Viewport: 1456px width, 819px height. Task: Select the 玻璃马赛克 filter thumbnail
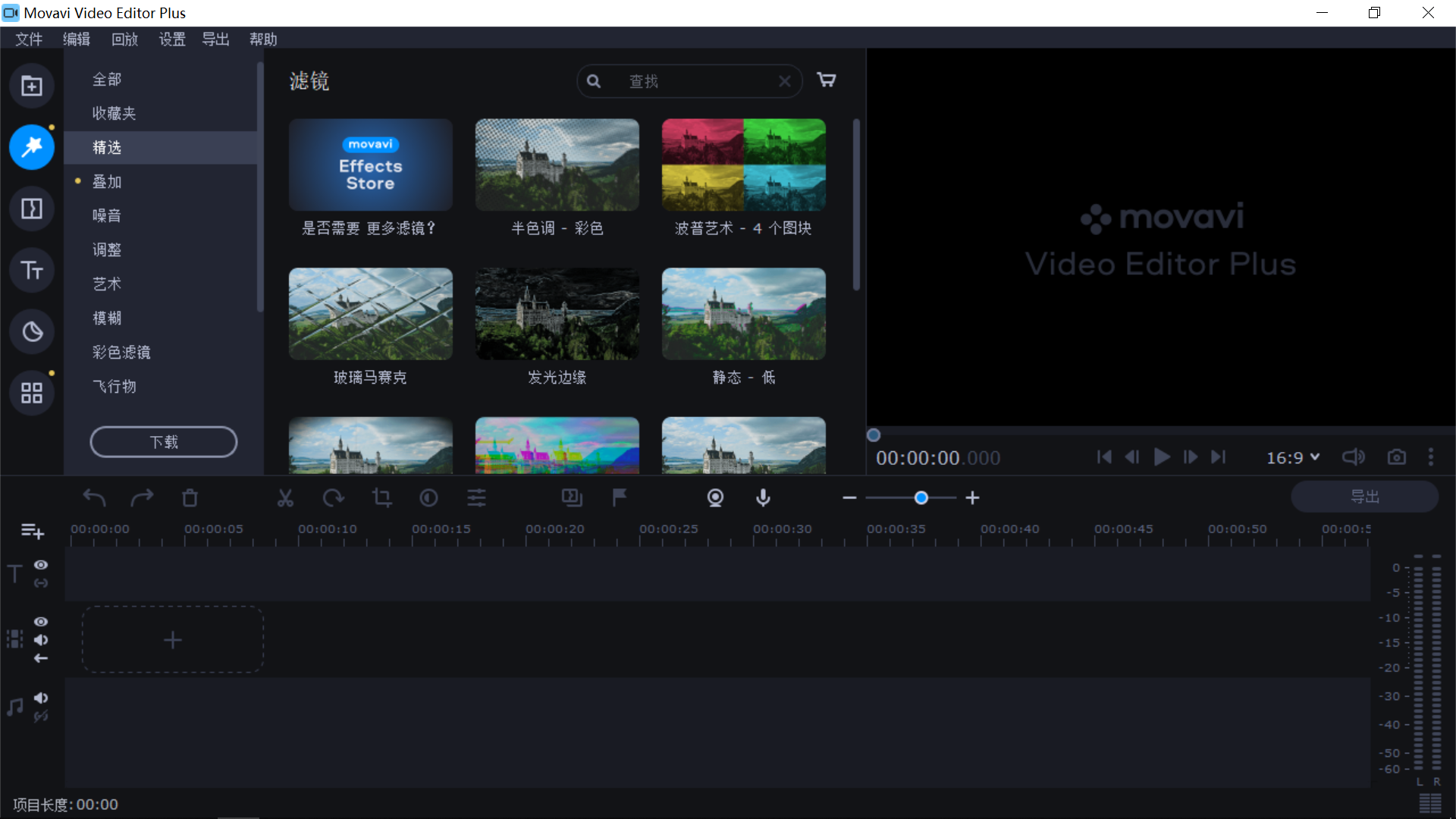point(371,314)
